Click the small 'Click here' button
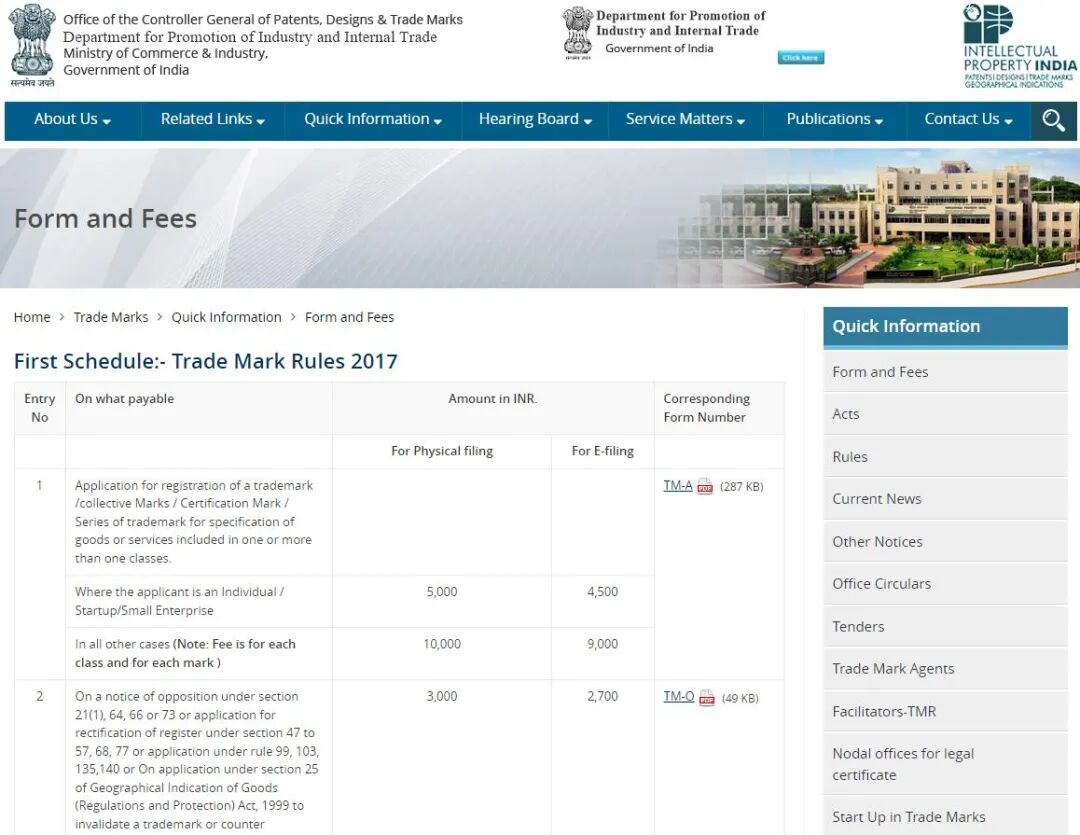 pyautogui.click(x=800, y=58)
